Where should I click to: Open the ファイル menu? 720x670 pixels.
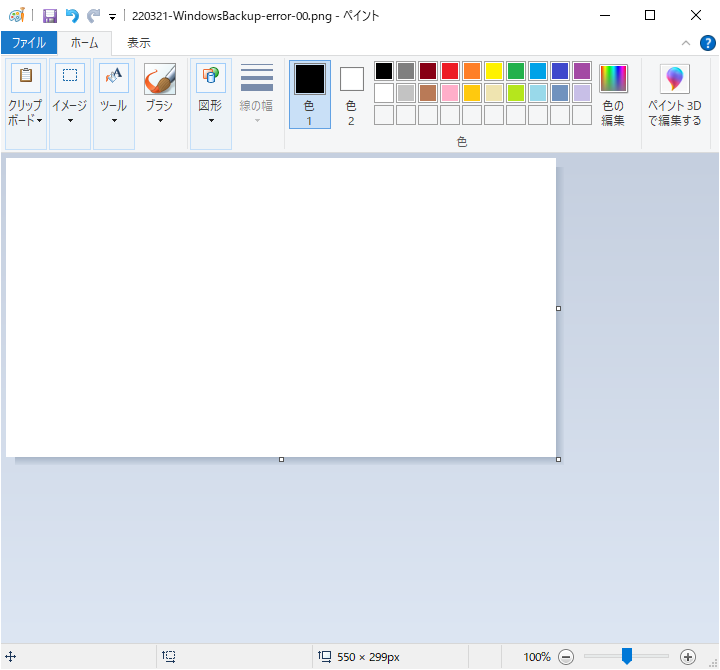coord(29,43)
